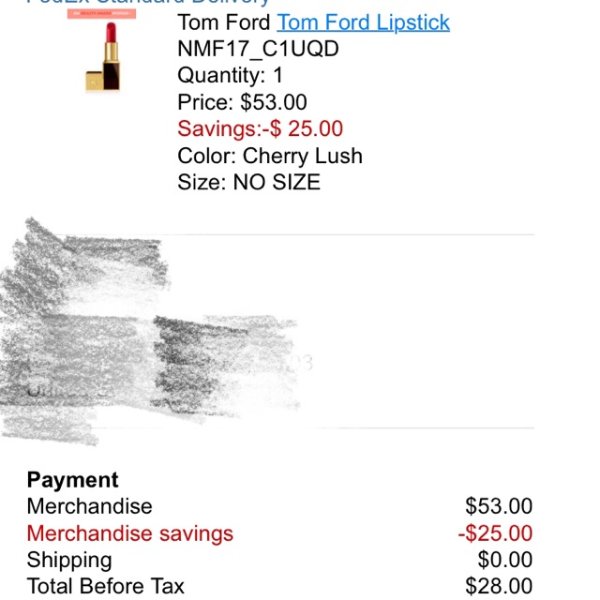Click the scribbled-out address area
Viewport: 600px width, 600px height.
[153, 331]
